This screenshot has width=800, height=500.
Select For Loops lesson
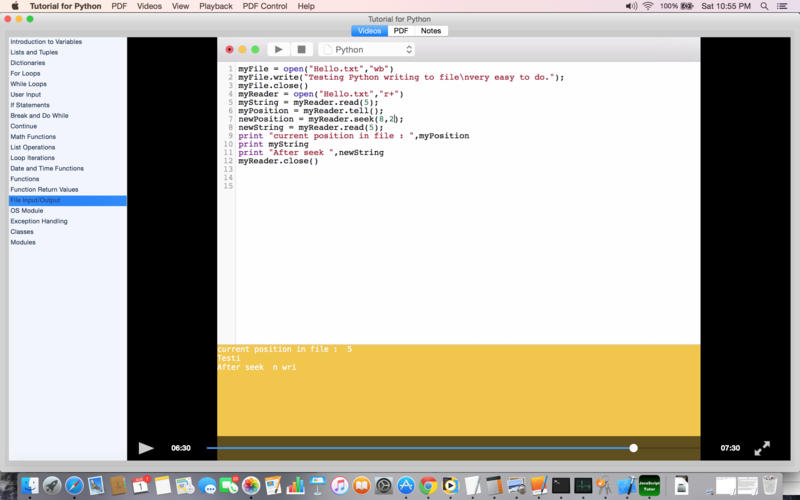pyautogui.click(x=67, y=73)
